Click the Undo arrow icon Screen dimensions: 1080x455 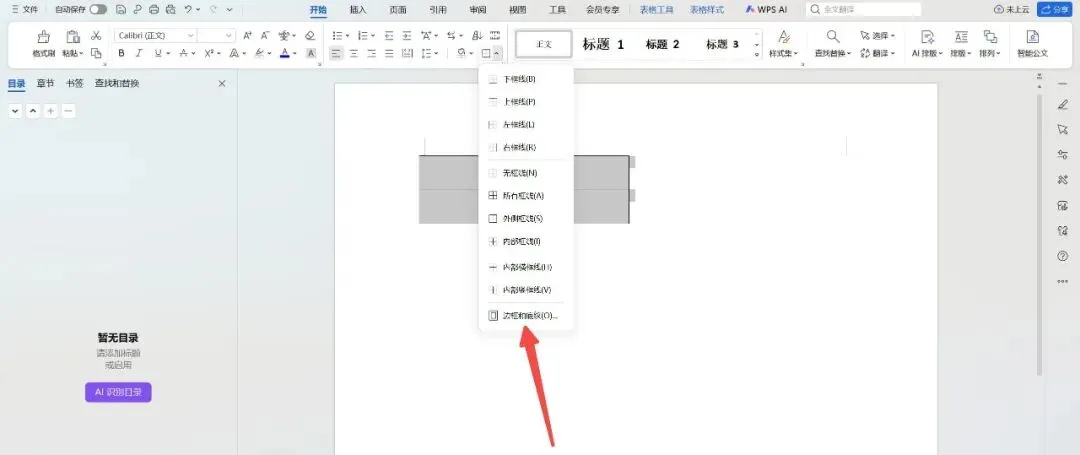pyautogui.click(x=187, y=10)
